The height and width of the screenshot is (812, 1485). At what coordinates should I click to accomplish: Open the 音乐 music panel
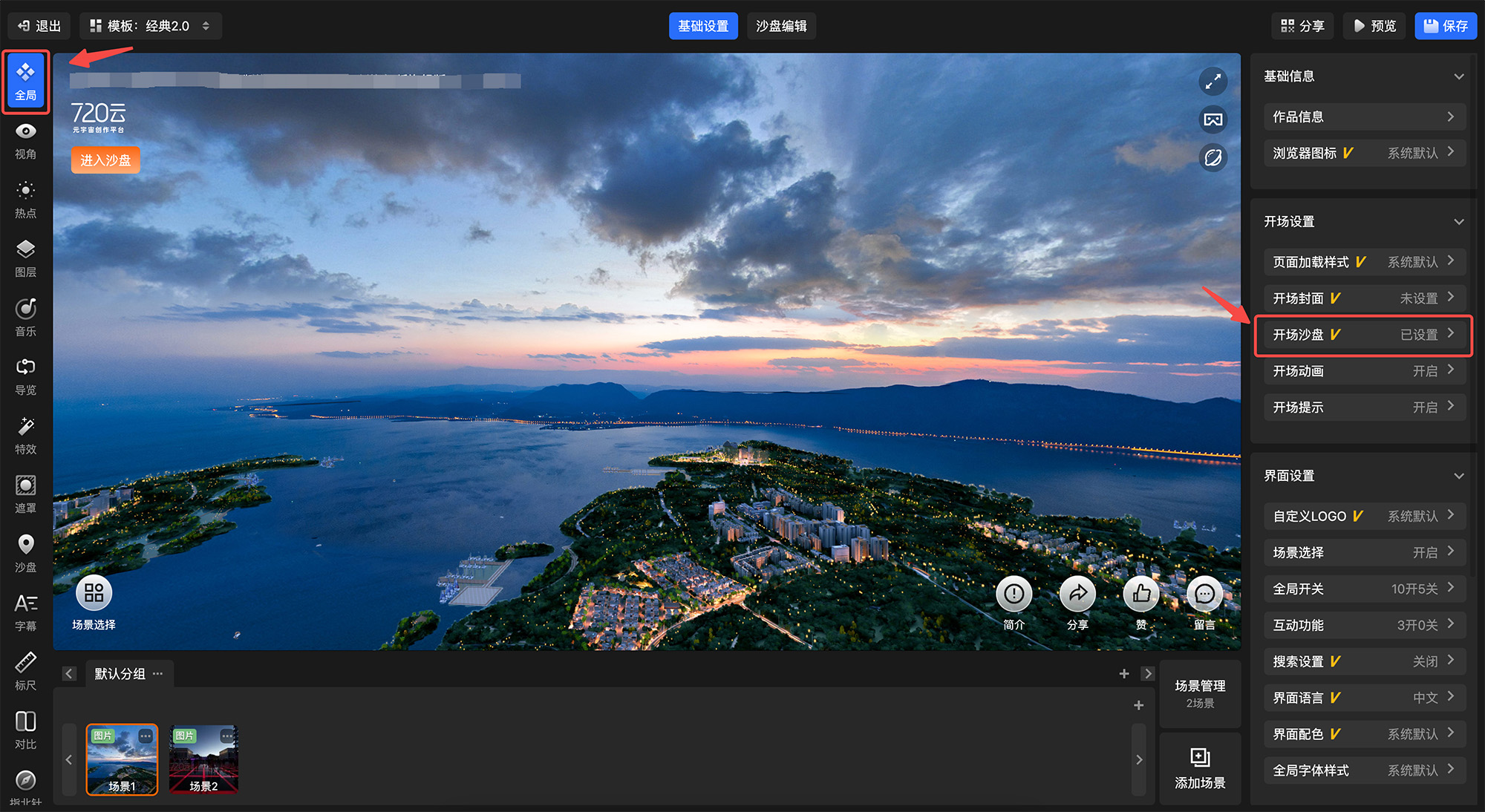25,317
